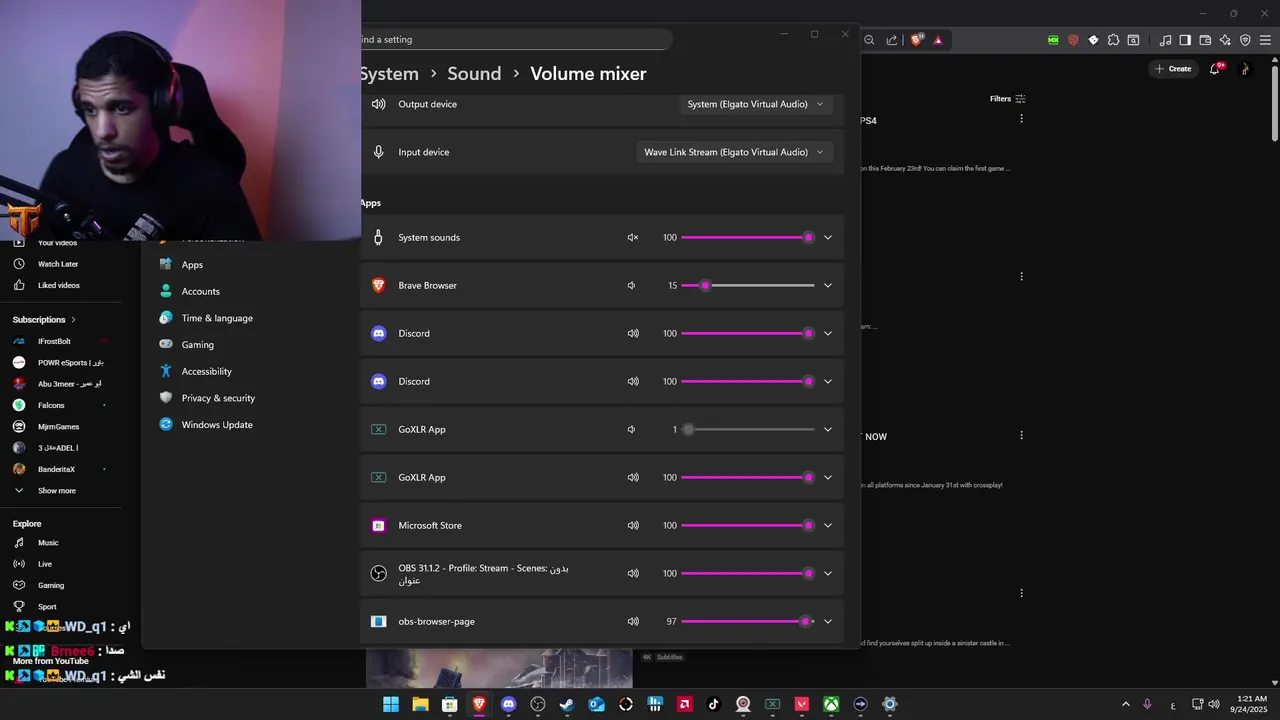Open the Brave playlist music-note icon
Viewport: 1280px width, 720px height.
coord(1165,40)
